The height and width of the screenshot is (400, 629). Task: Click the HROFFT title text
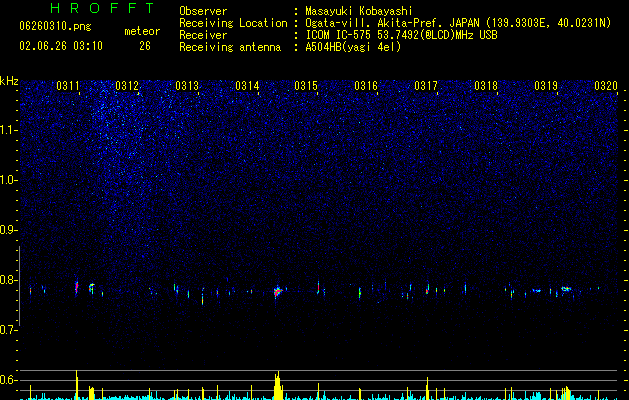102,8
